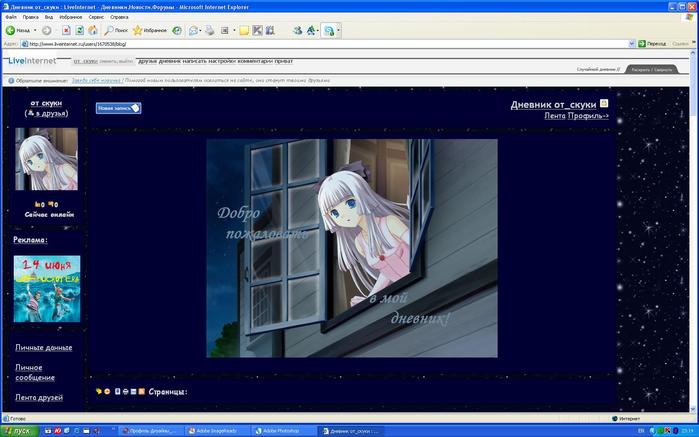Click the yellow note toolbar icon
This screenshot has width=699, height=437.
[x=244, y=30]
